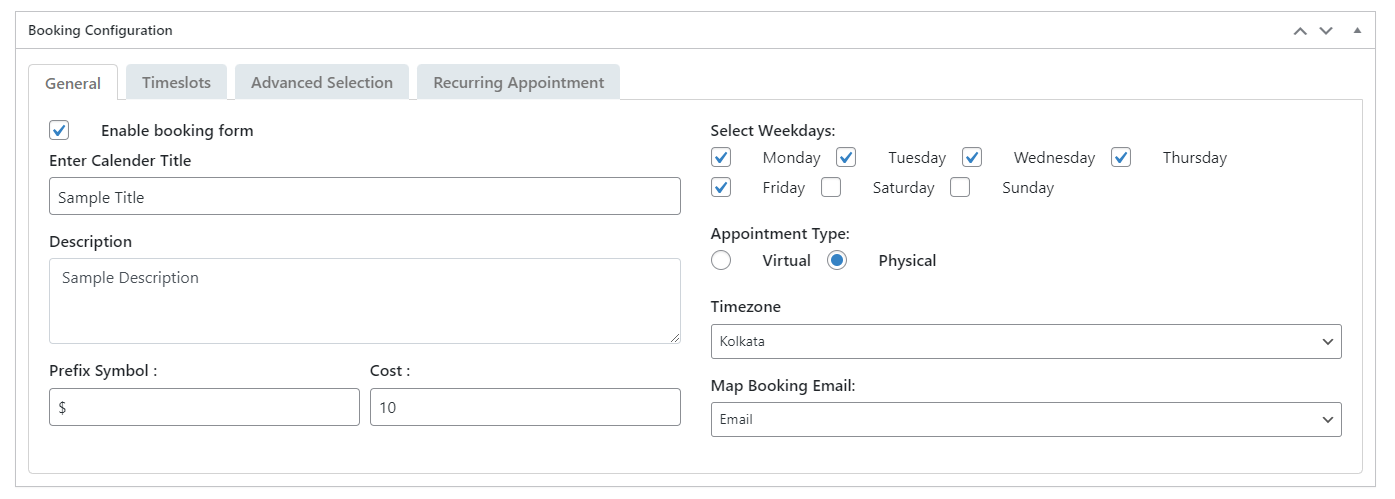Screen dimensions: 1395x499
Task: Click the Cost input field
Action: (x=525, y=407)
